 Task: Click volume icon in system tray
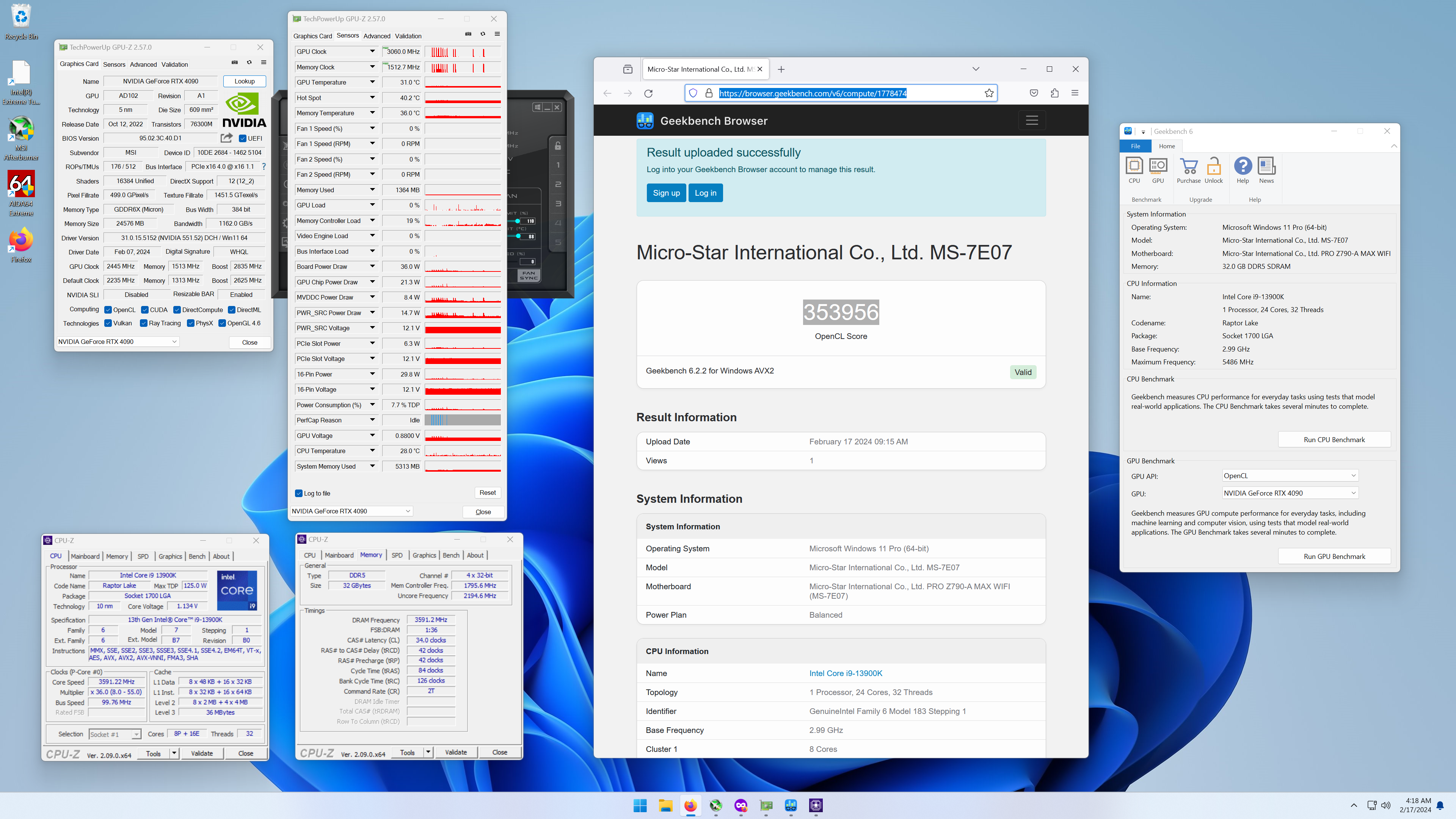point(1385,805)
